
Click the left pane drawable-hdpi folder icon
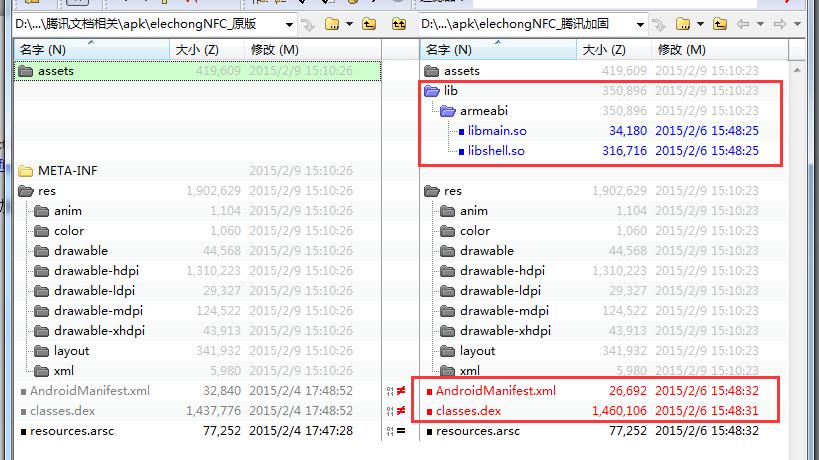click(42, 271)
